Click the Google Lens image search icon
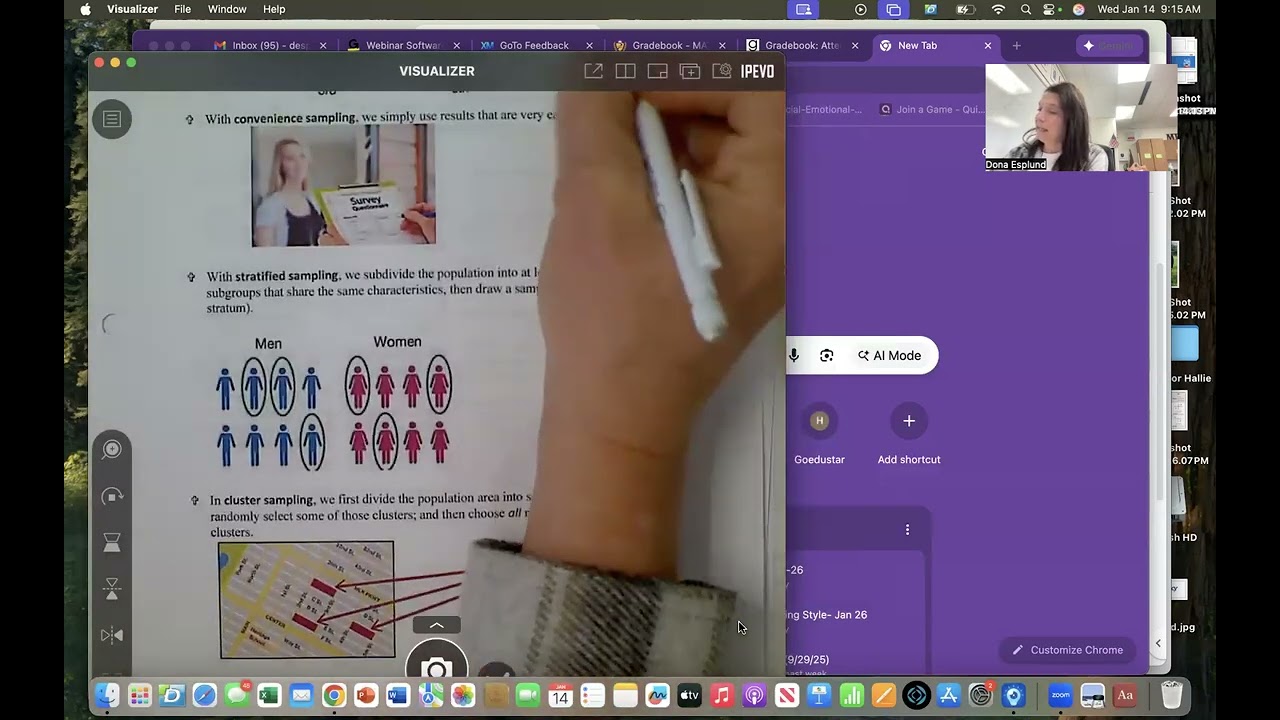Viewport: 1280px width, 720px height. tap(826, 355)
